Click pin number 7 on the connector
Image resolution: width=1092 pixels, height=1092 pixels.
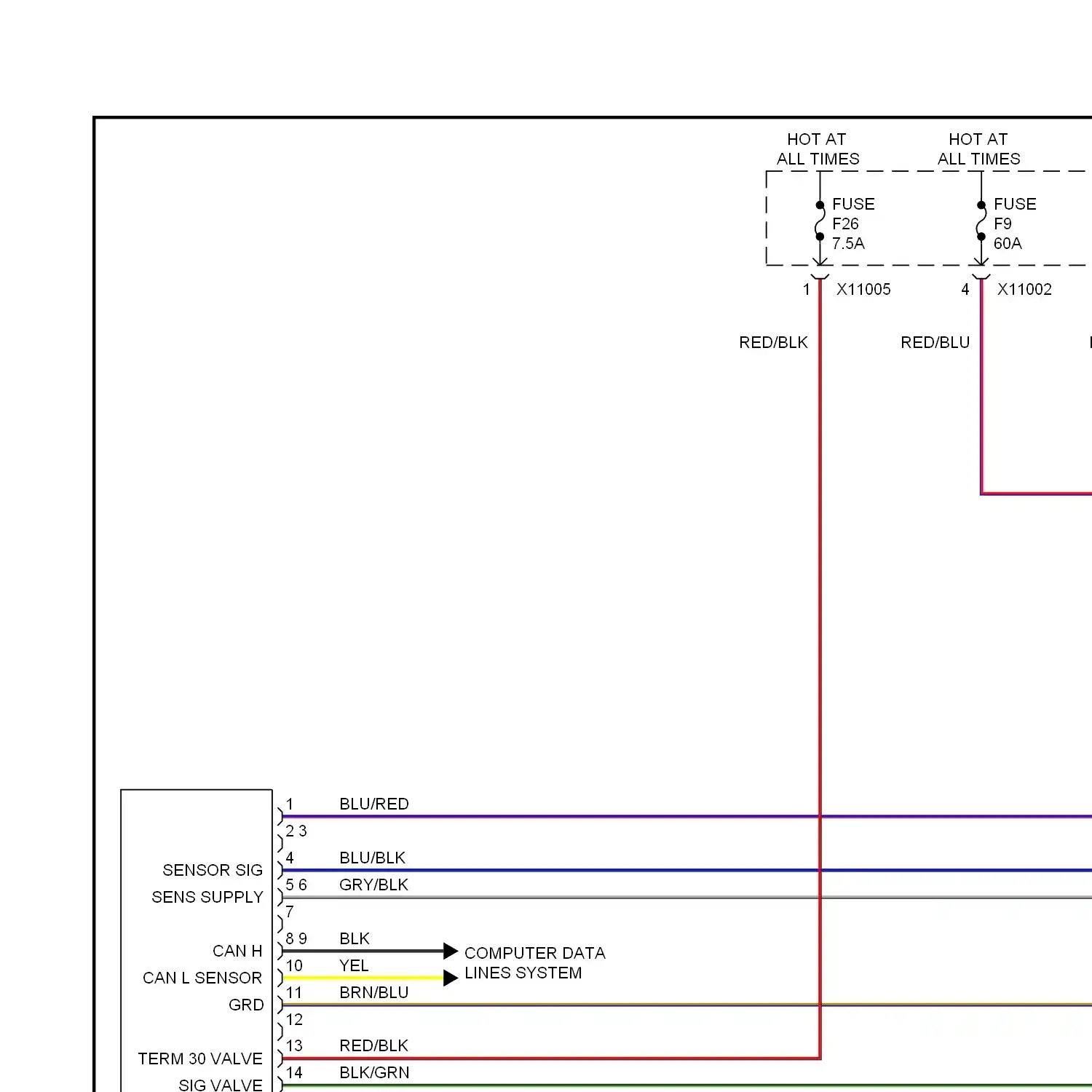click(x=290, y=911)
